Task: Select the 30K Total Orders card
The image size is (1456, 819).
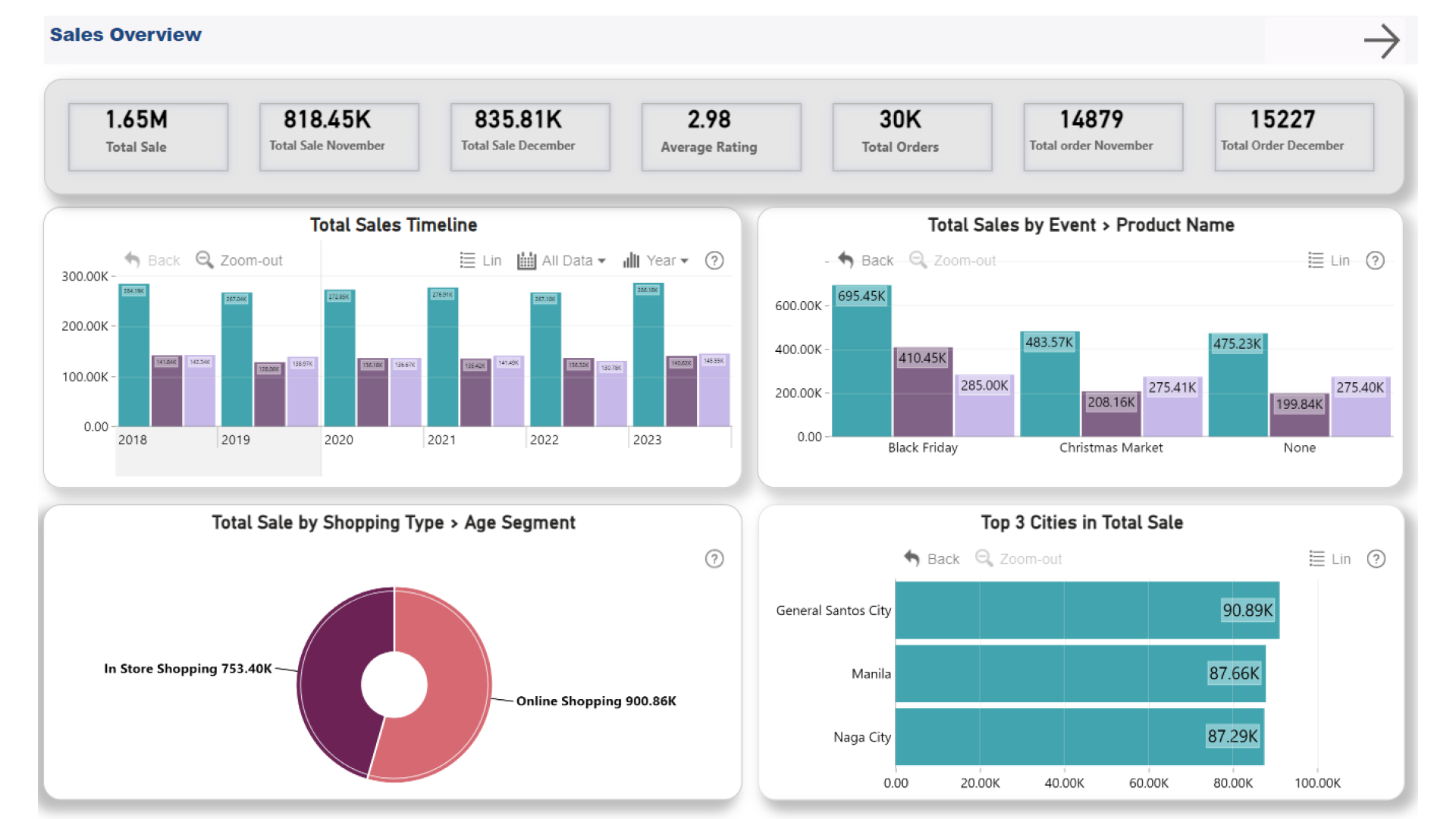Action: point(912,136)
